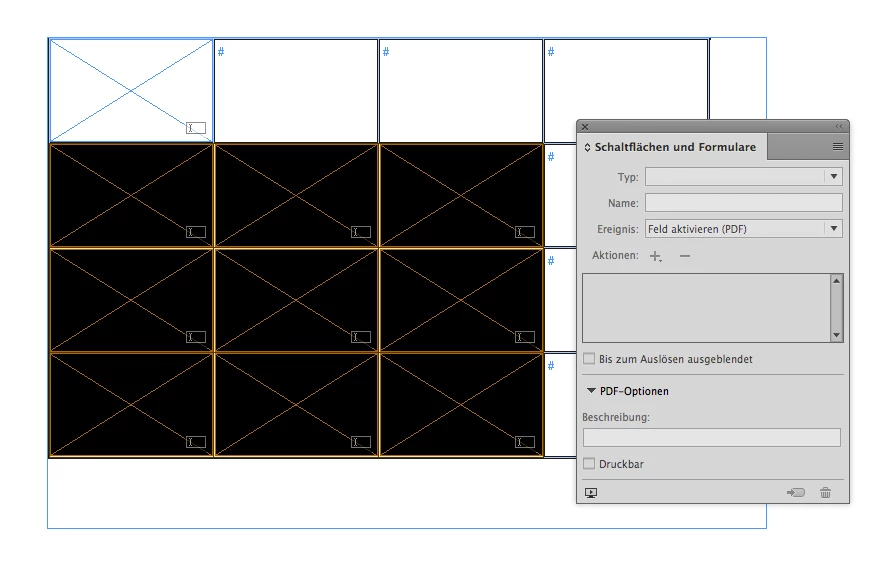Open the panel flyout menu icon
Viewport: 886px width, 577px height.
(x=837, y=147)
